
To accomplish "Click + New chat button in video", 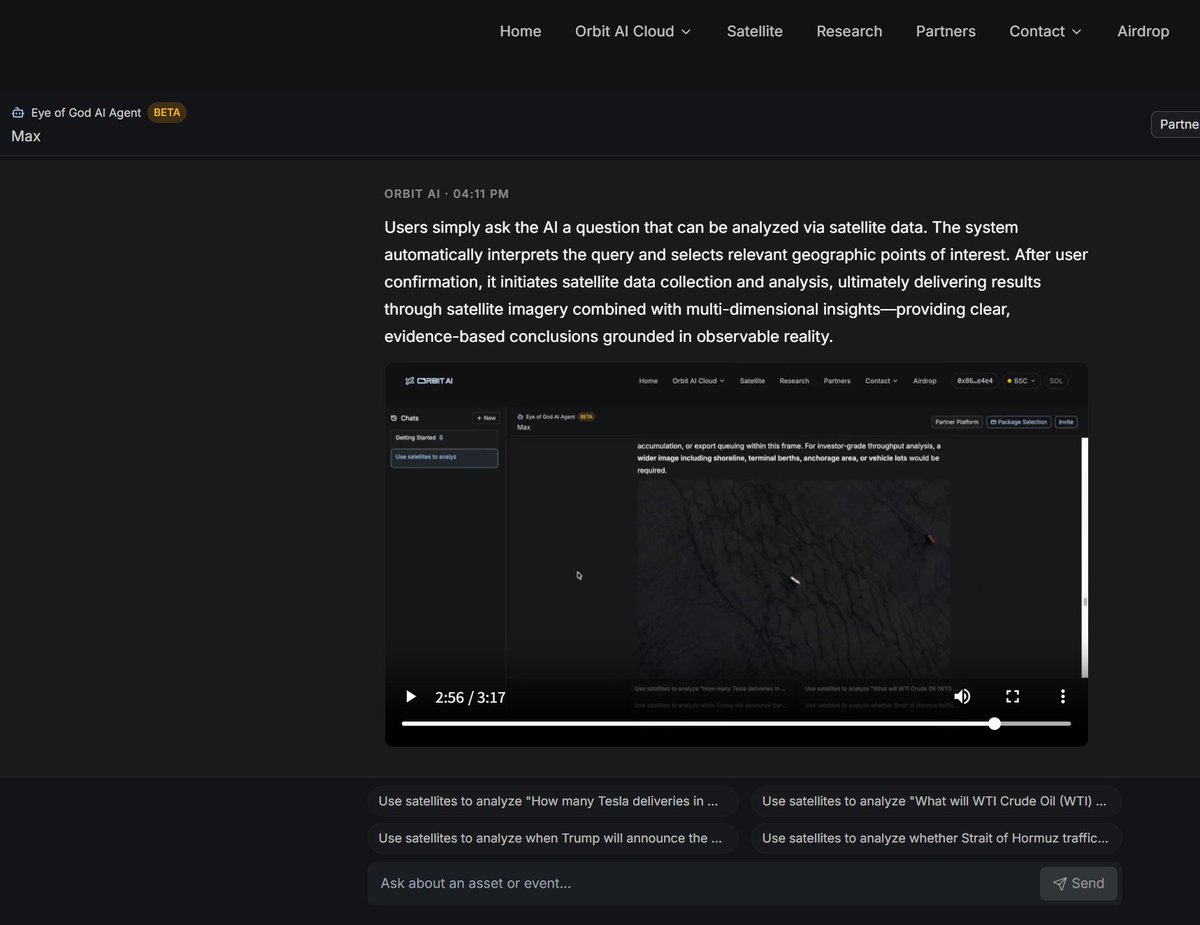I will [x=485, y=418].
